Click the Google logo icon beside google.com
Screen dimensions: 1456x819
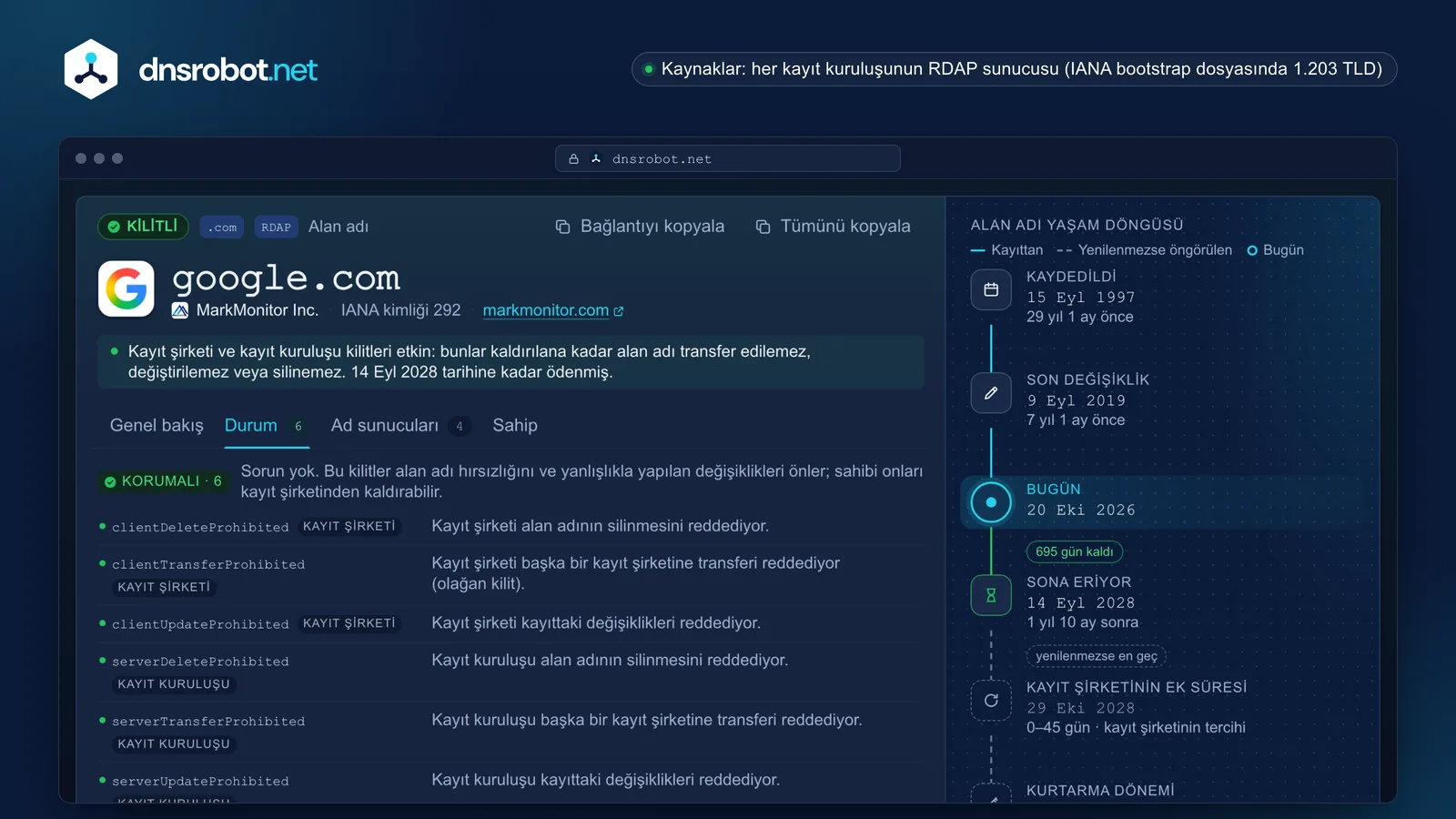tap(126, 289)
